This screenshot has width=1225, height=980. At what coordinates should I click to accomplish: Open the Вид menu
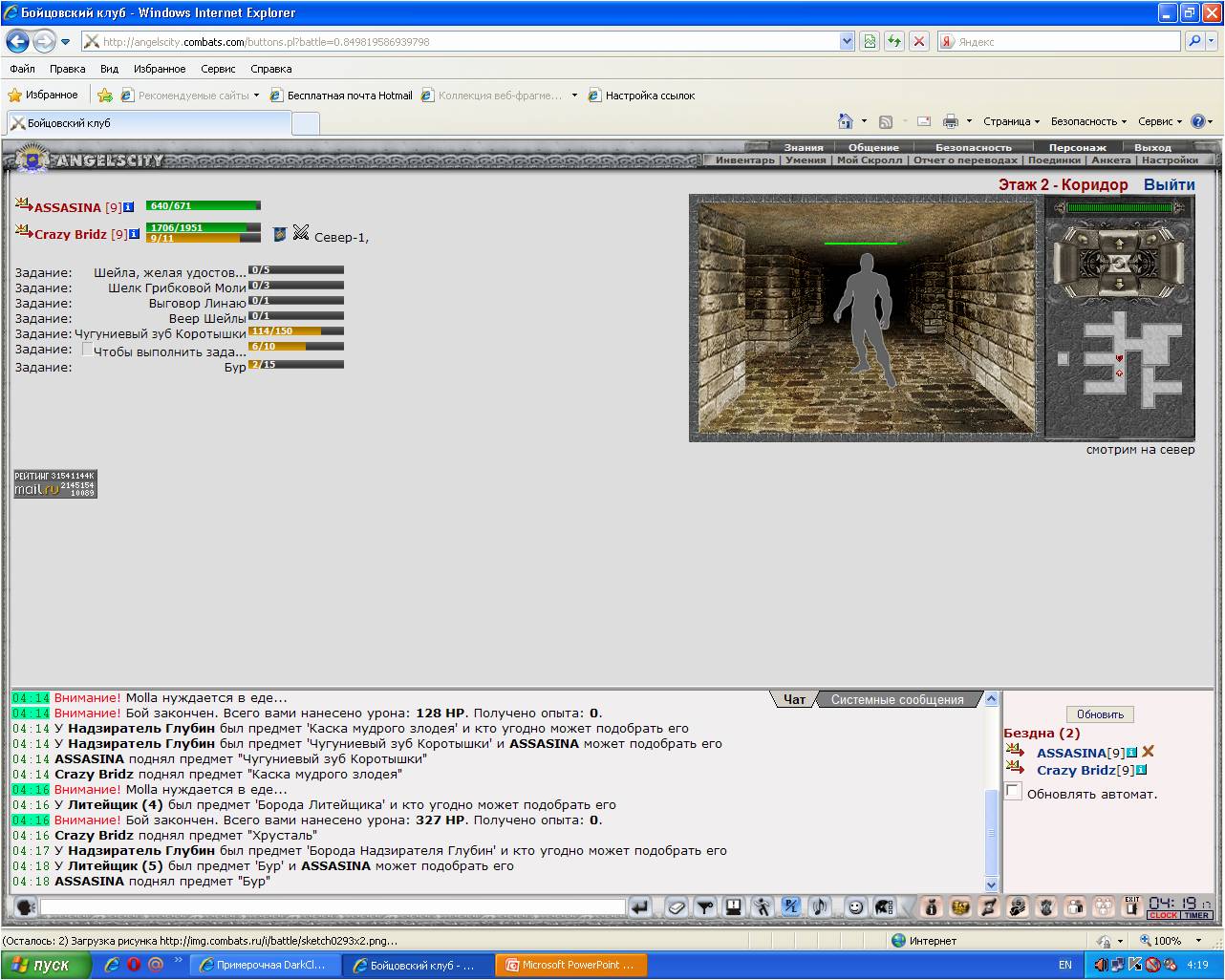coord(109,69)
